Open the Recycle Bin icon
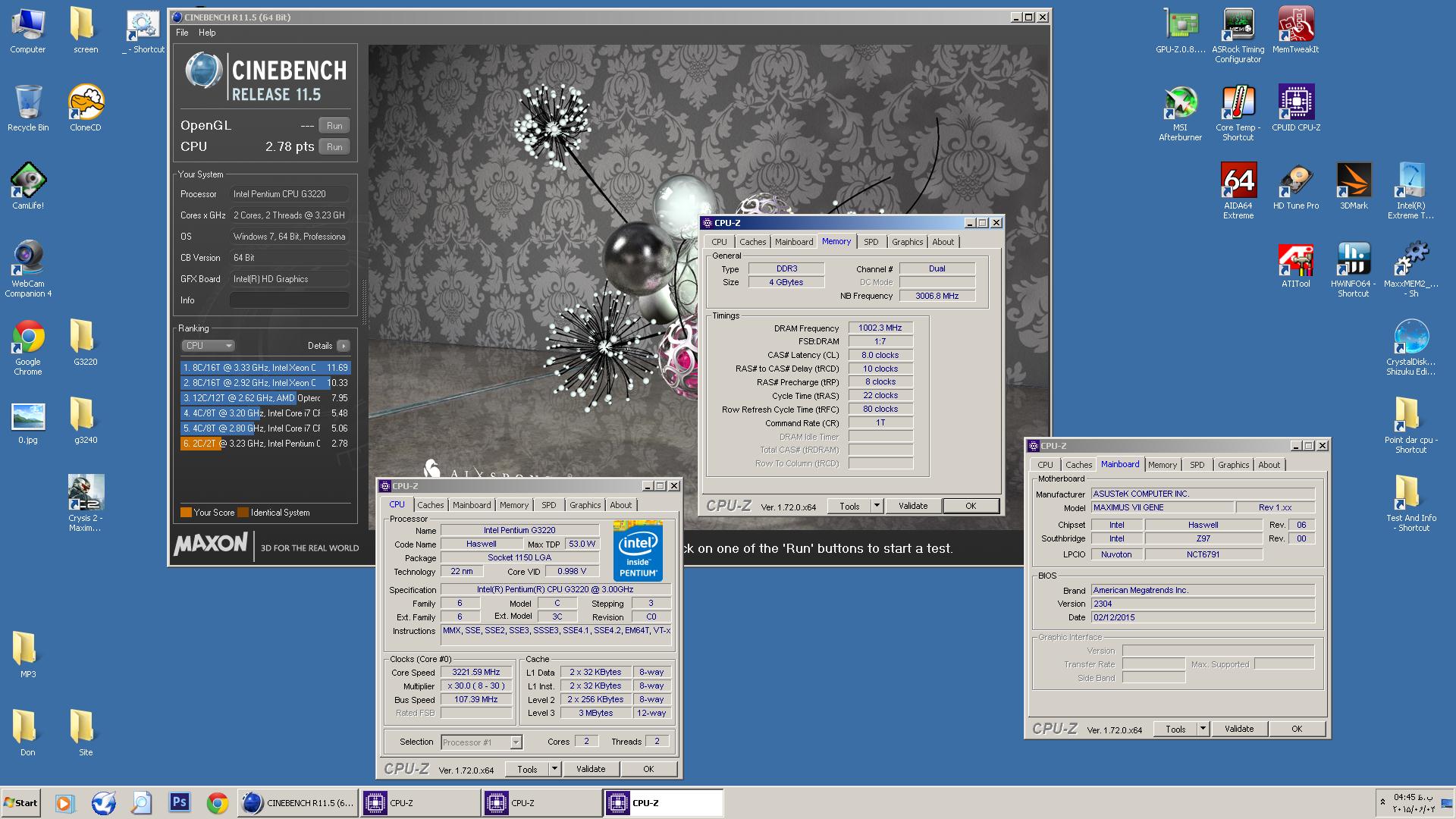Screen dimensions: 1456x819 pyautogui.click(x=28, y=108)
